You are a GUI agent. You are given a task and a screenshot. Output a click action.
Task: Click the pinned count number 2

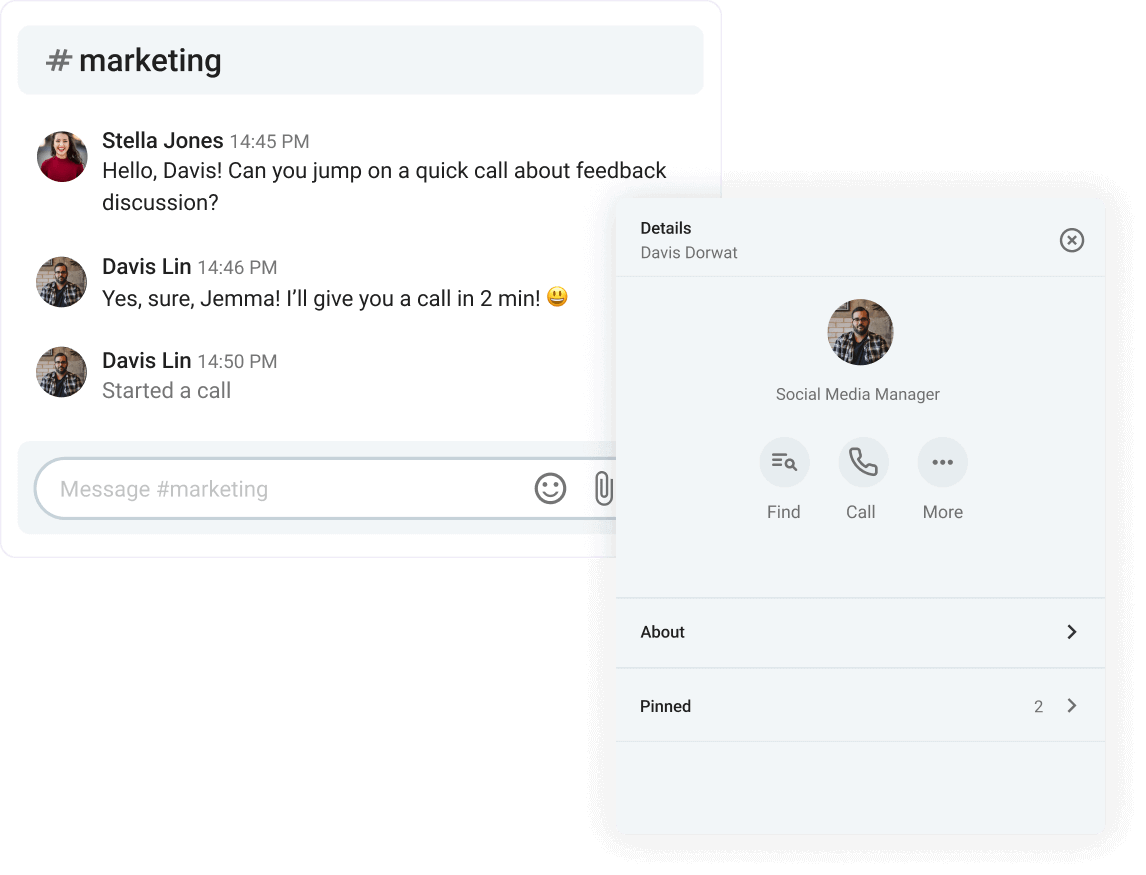pos(1038,707)
